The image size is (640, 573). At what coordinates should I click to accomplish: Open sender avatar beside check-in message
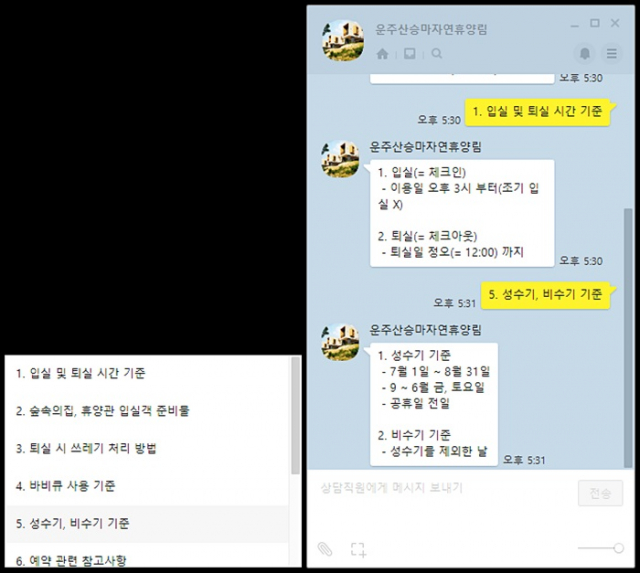pyautogui.click(x=340, y=159)
